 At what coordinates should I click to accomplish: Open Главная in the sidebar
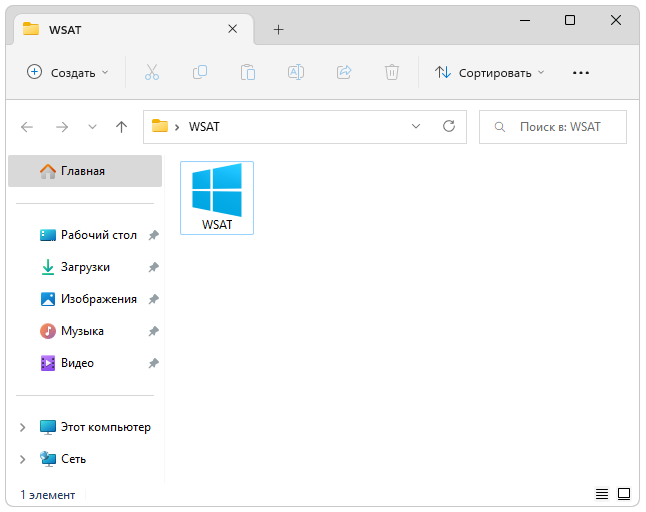coord(85,171)
